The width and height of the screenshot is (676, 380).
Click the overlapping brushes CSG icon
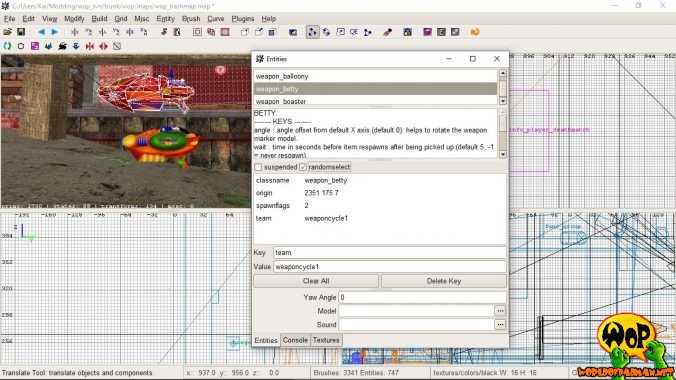coord(211,32)
